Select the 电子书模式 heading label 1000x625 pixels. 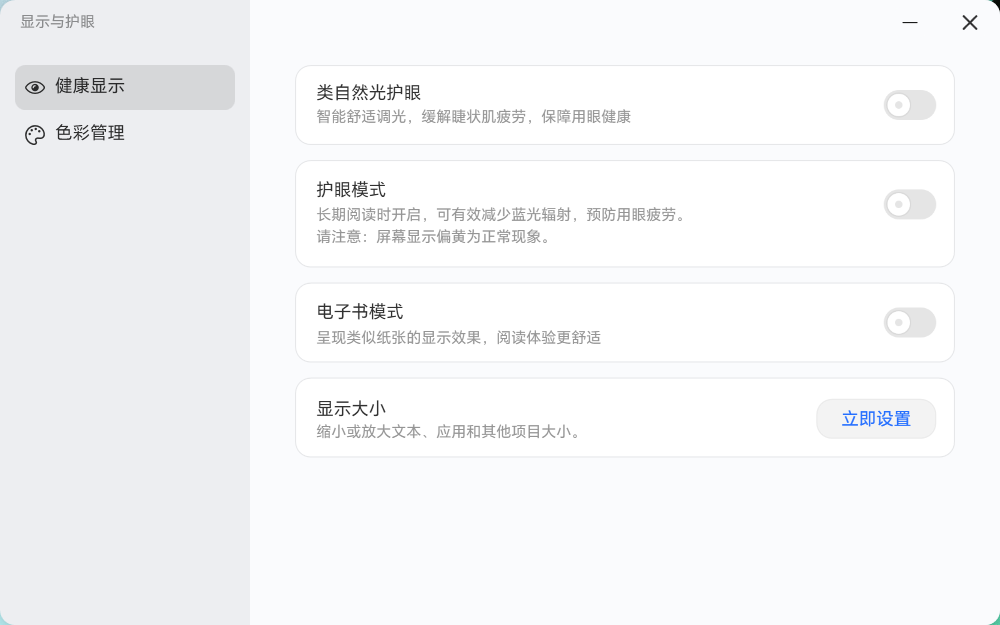[x=360, y=312]
